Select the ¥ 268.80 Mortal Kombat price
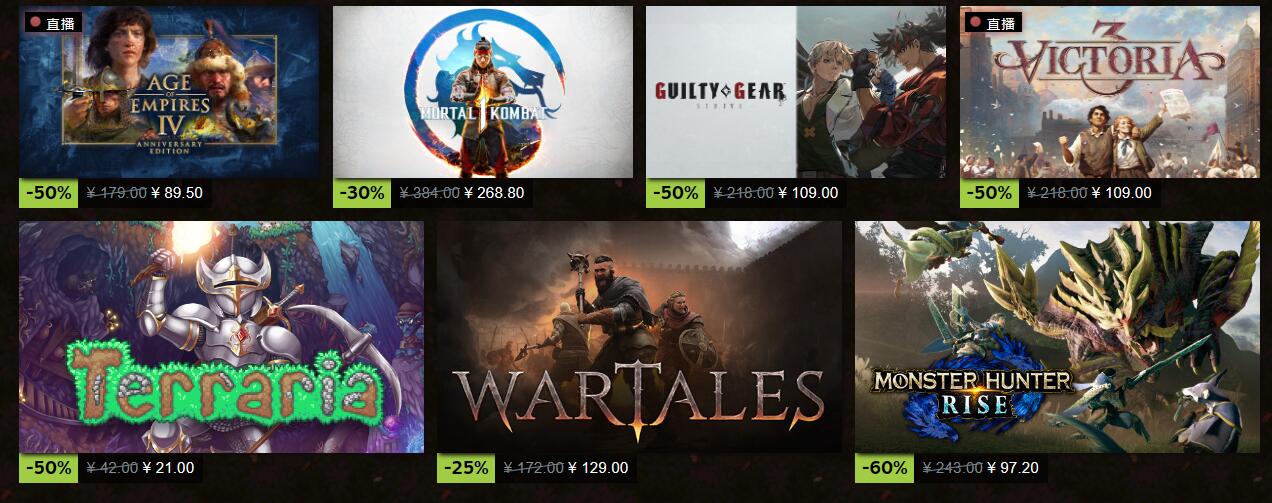This screenshot has height=503, width=1272. (494, 193)
